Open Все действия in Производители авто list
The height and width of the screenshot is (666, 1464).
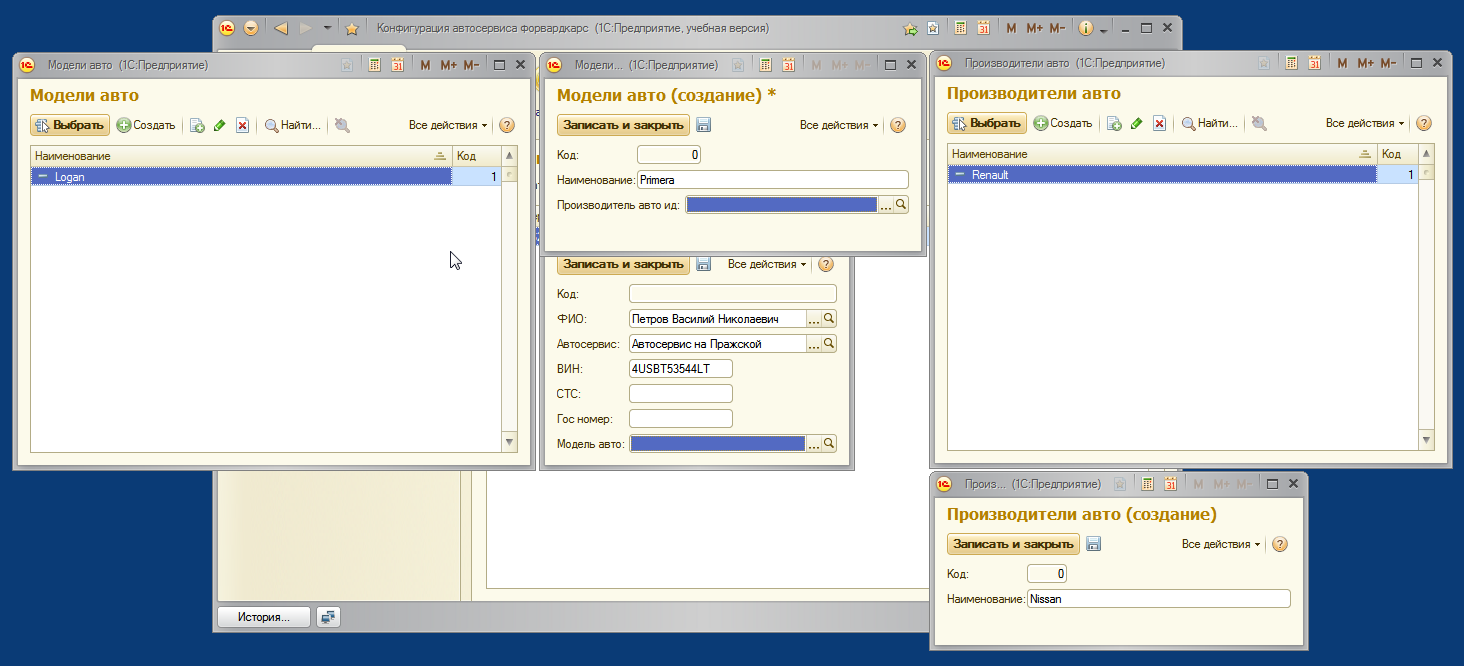click(1365, 124)
